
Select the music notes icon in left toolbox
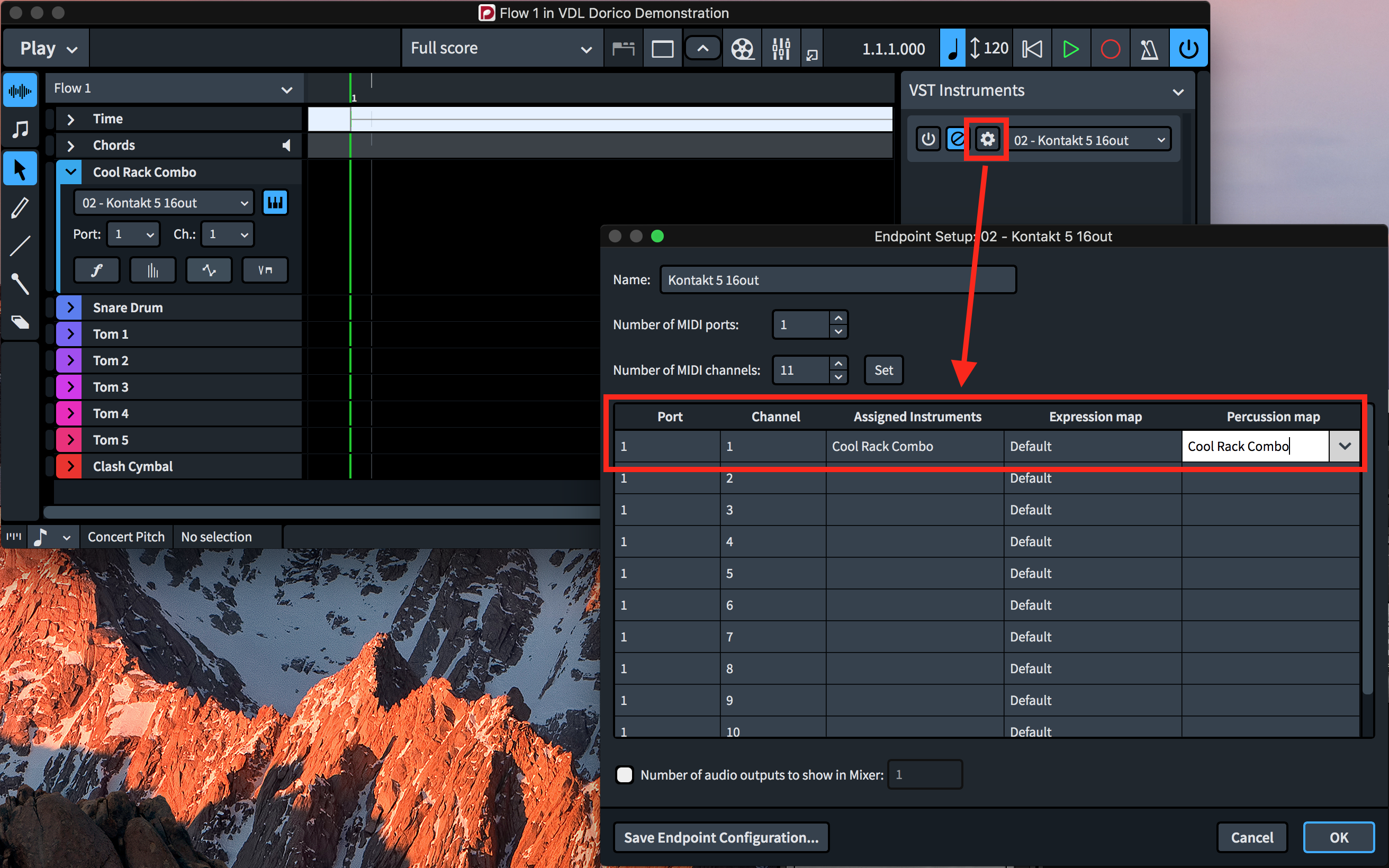click(x=20, y=129)
